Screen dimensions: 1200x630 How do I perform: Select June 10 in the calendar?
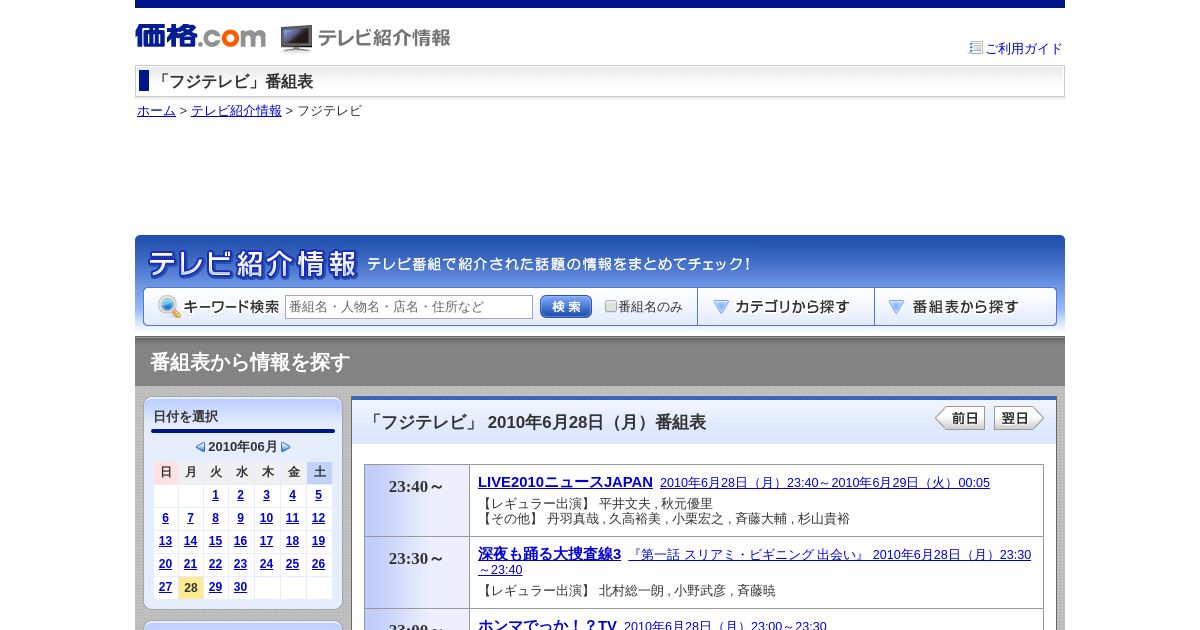tap(266, 518)
